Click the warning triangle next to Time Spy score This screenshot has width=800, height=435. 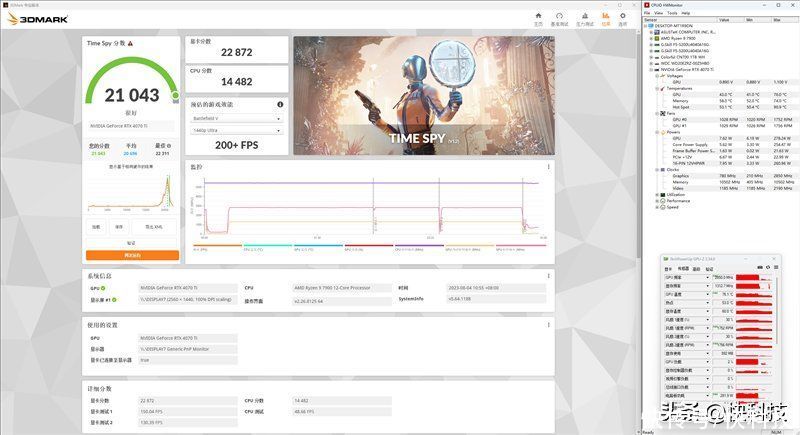tap(131, 44)
